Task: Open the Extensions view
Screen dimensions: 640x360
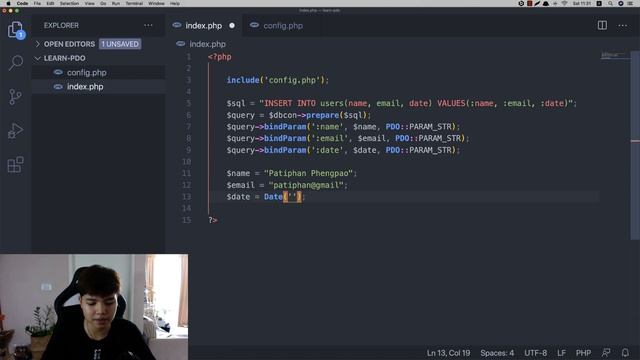Action: (x=16, y=164)
